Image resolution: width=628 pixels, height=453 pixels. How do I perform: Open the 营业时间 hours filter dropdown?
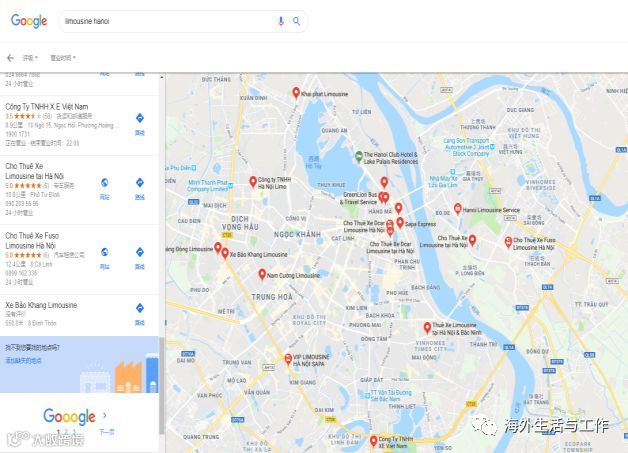pos(63,58)
